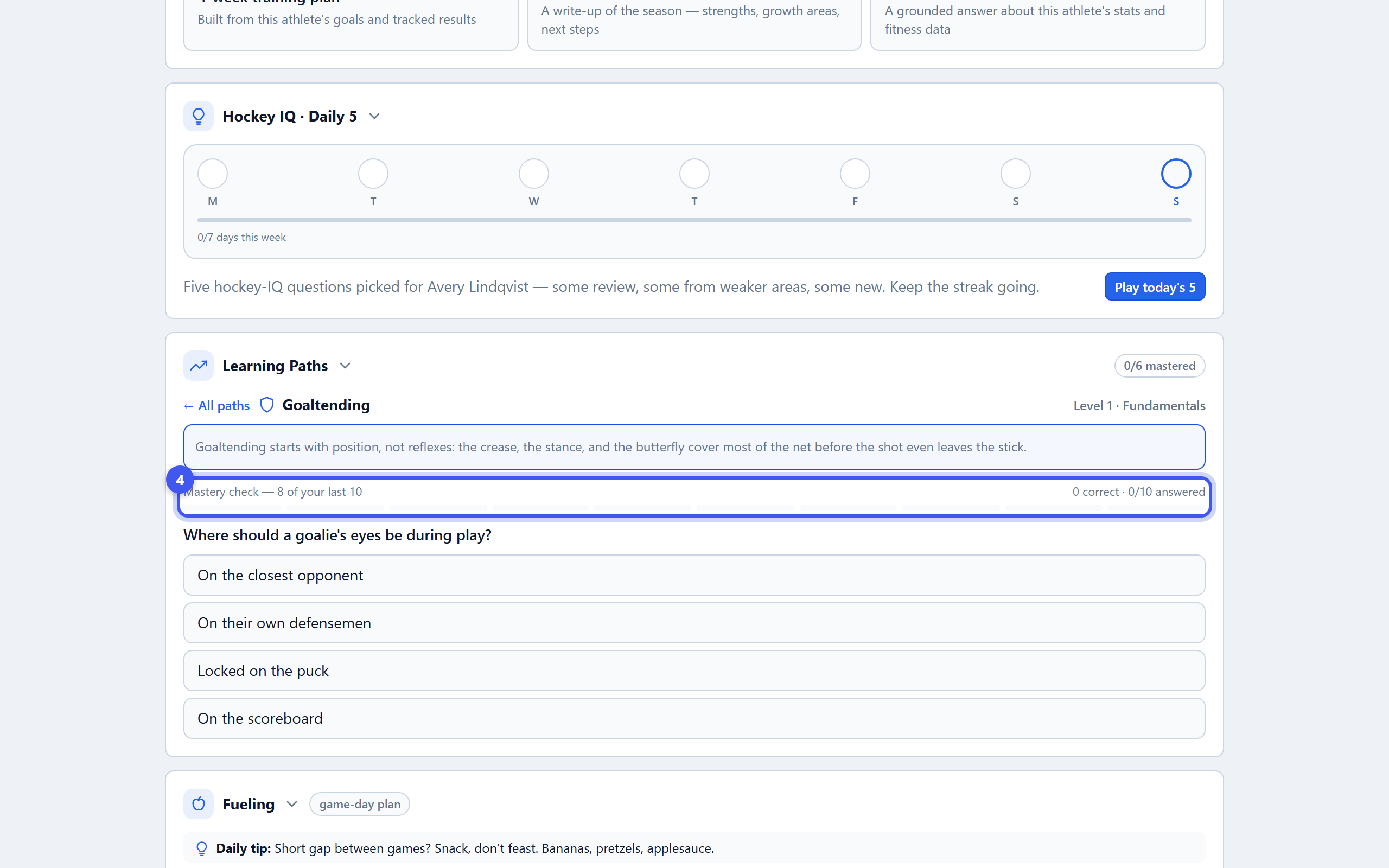Choose answer Locked on the puck
Screen dimensions: 1389x868
pos(694,670)
